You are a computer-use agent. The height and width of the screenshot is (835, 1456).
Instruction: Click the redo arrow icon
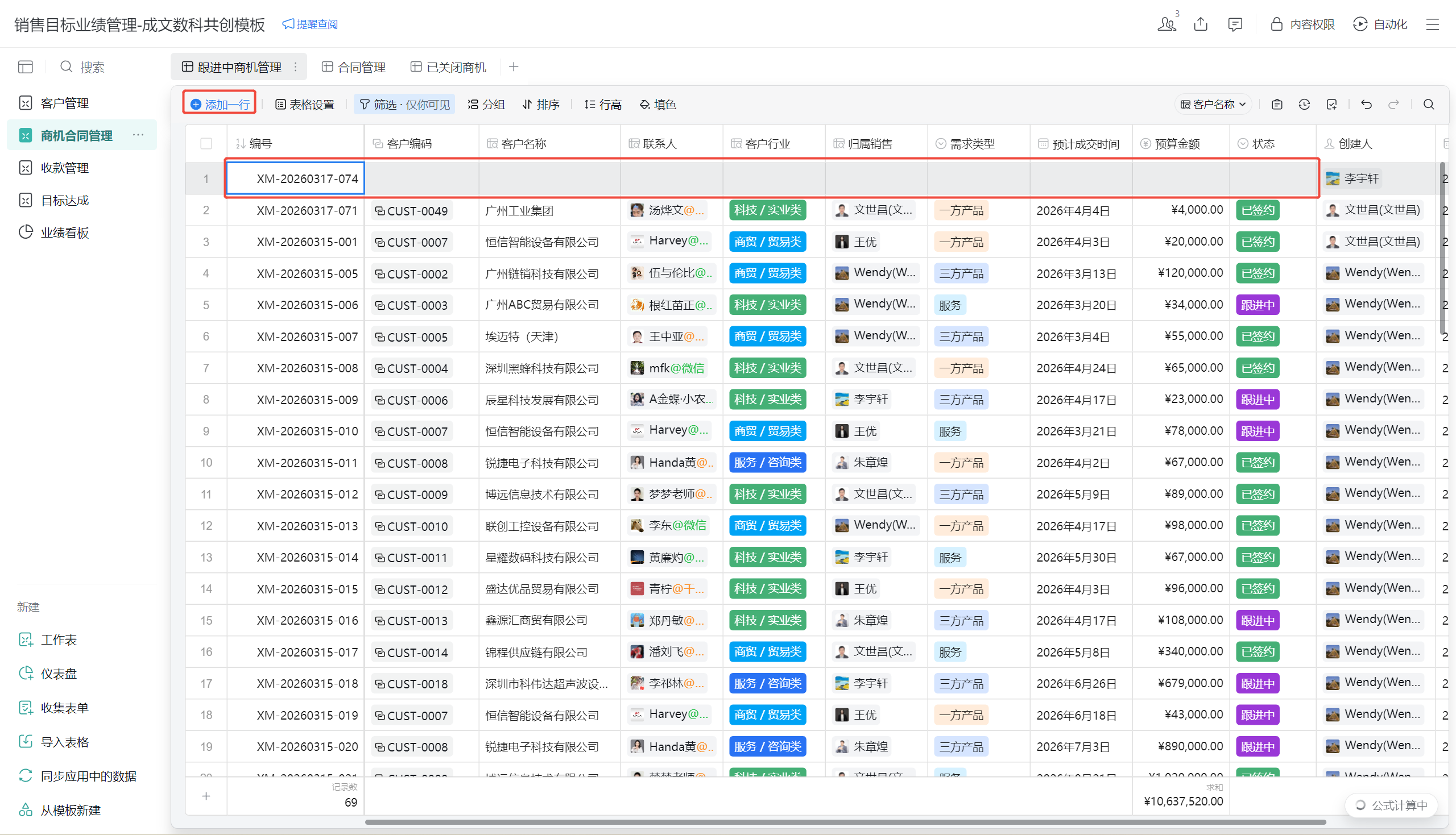pos(1393,105)
